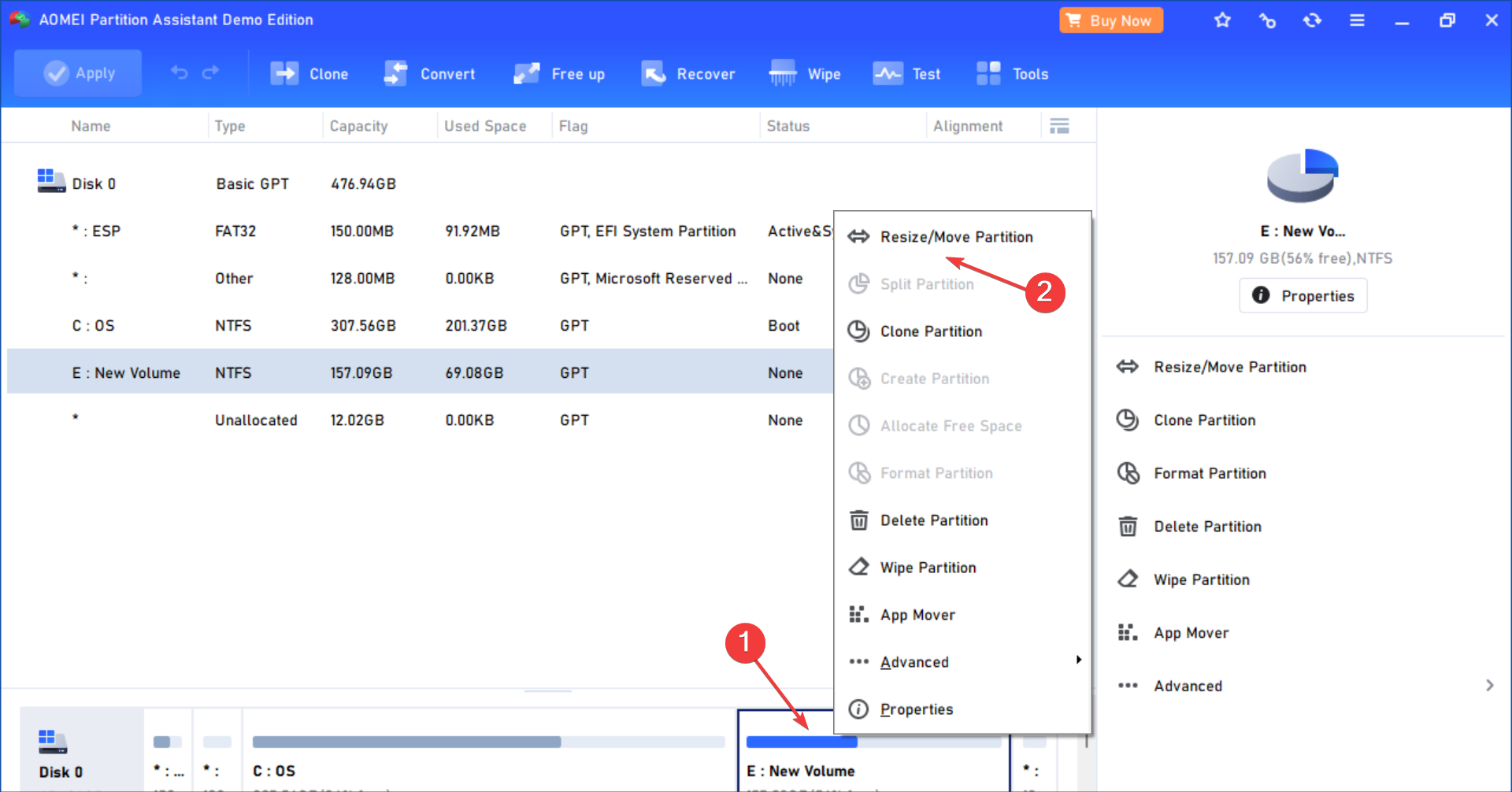Click the eraser icon in right panel
Image resolution: width=1512 pixels, height=792 pixels.
(x=1128, y=579)
